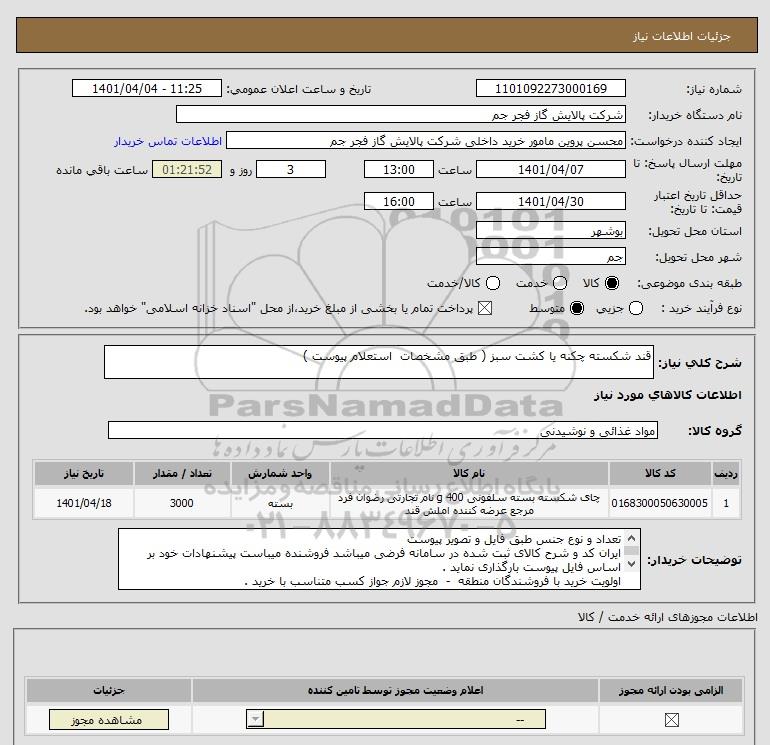Screen dimensions: 770x745
Task: Click the buyer organization name field
Action: click(x=401, y=114)
